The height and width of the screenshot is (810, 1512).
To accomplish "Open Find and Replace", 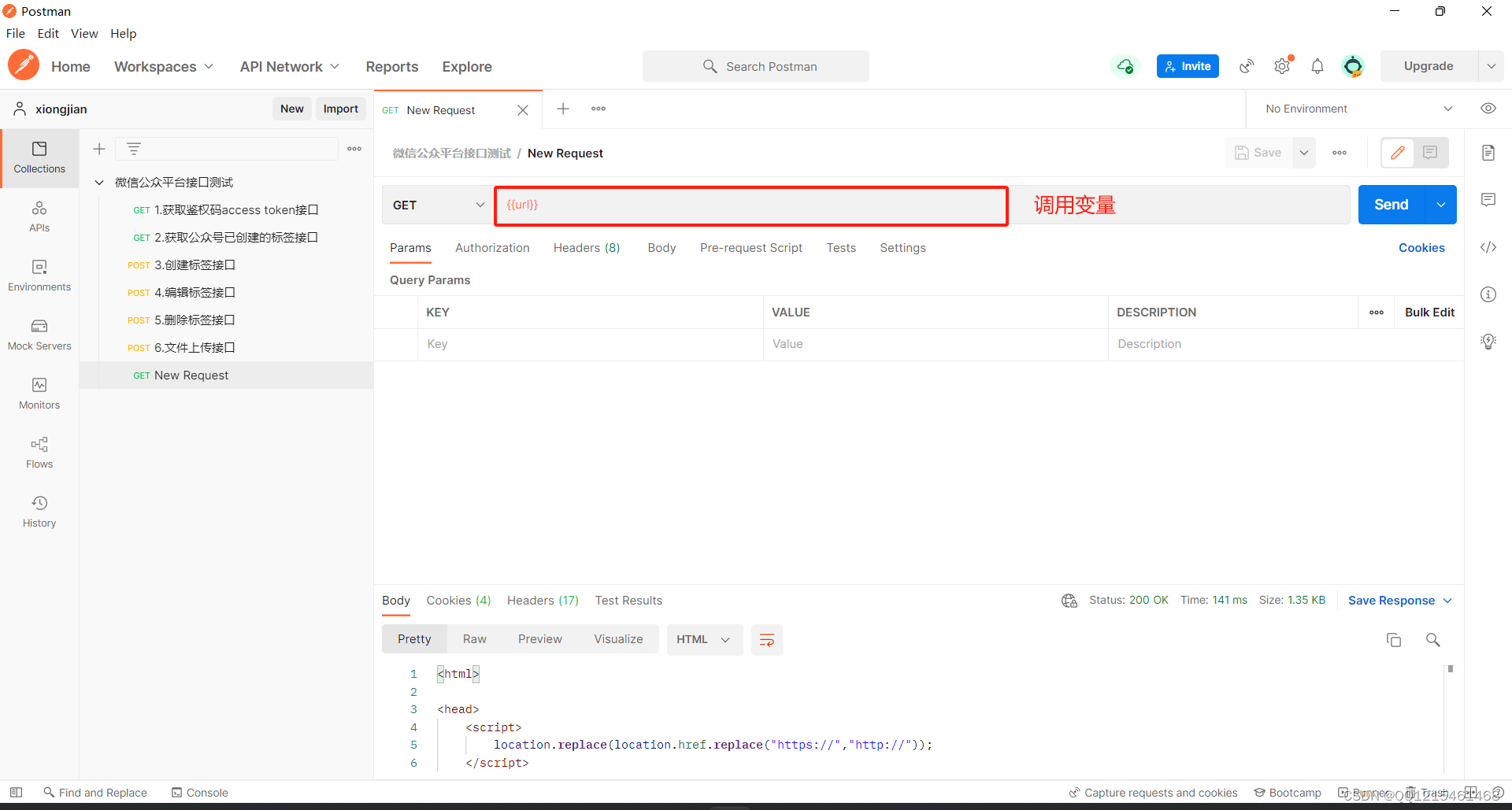I will coord(95,793).
